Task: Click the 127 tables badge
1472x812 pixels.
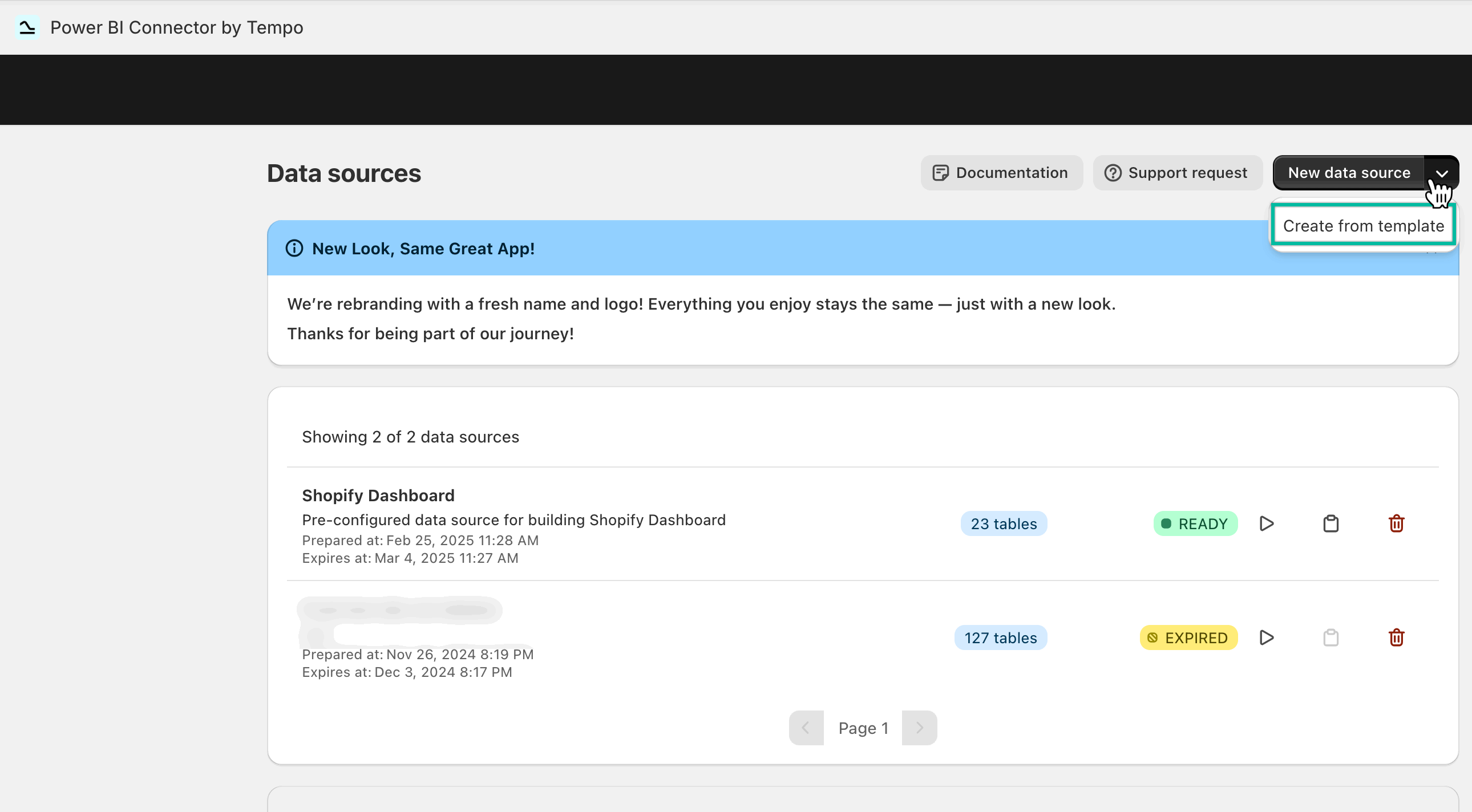Action: point(1000,638)
